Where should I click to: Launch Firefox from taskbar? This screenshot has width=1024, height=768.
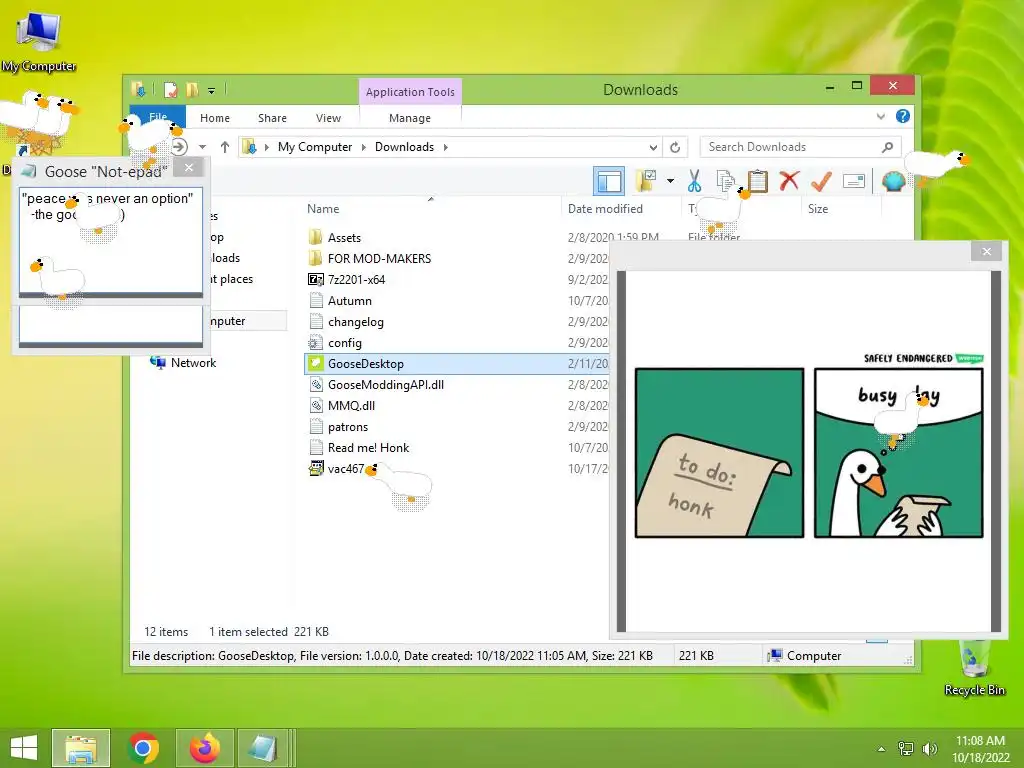pos(205,748)
